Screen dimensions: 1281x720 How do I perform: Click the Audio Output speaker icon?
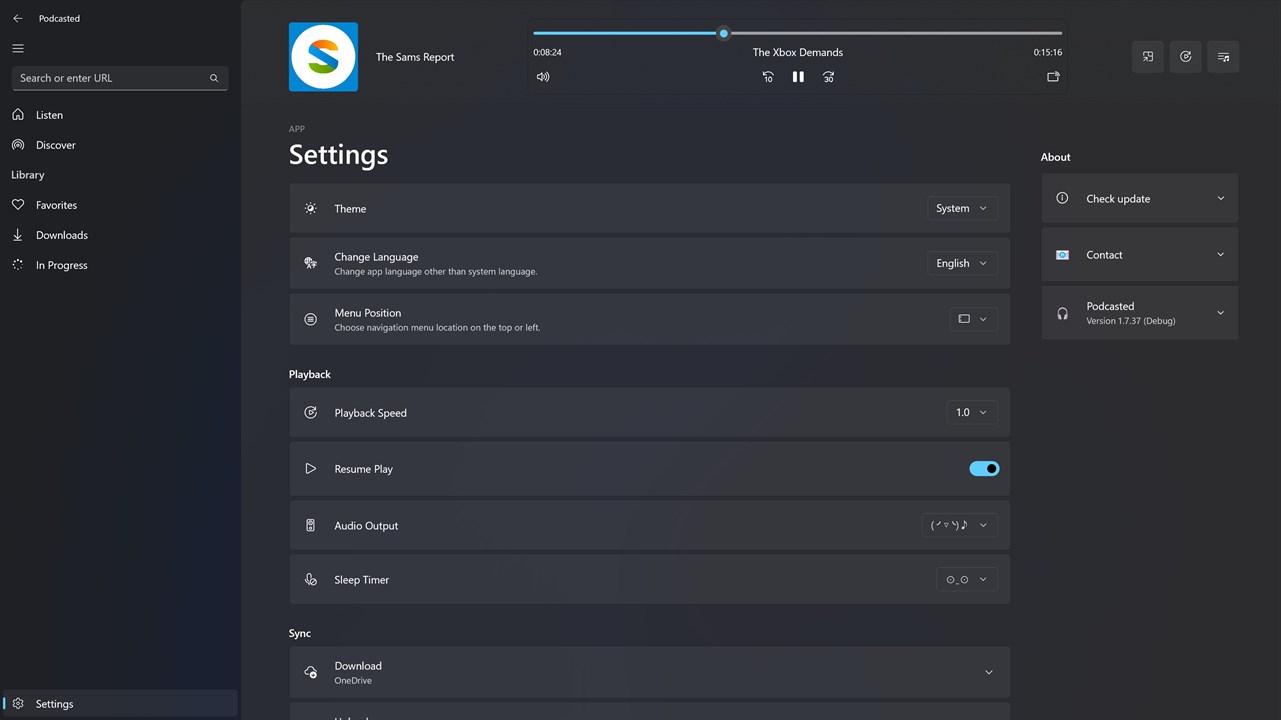pyautogui.click(x=311, y=525)
